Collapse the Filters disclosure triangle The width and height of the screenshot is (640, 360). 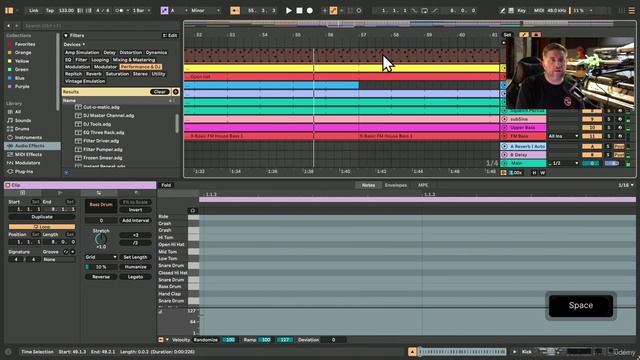pos(66,36)
